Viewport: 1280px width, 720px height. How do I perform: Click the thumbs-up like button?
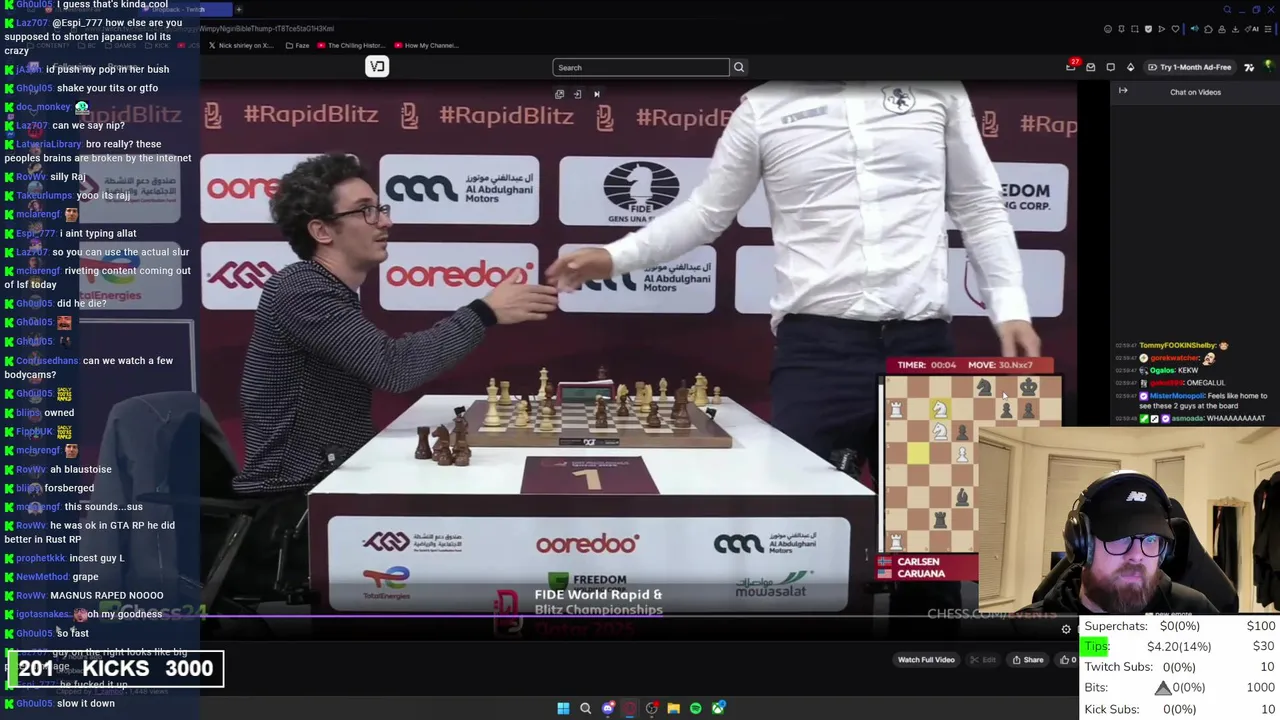(1068, 660)
